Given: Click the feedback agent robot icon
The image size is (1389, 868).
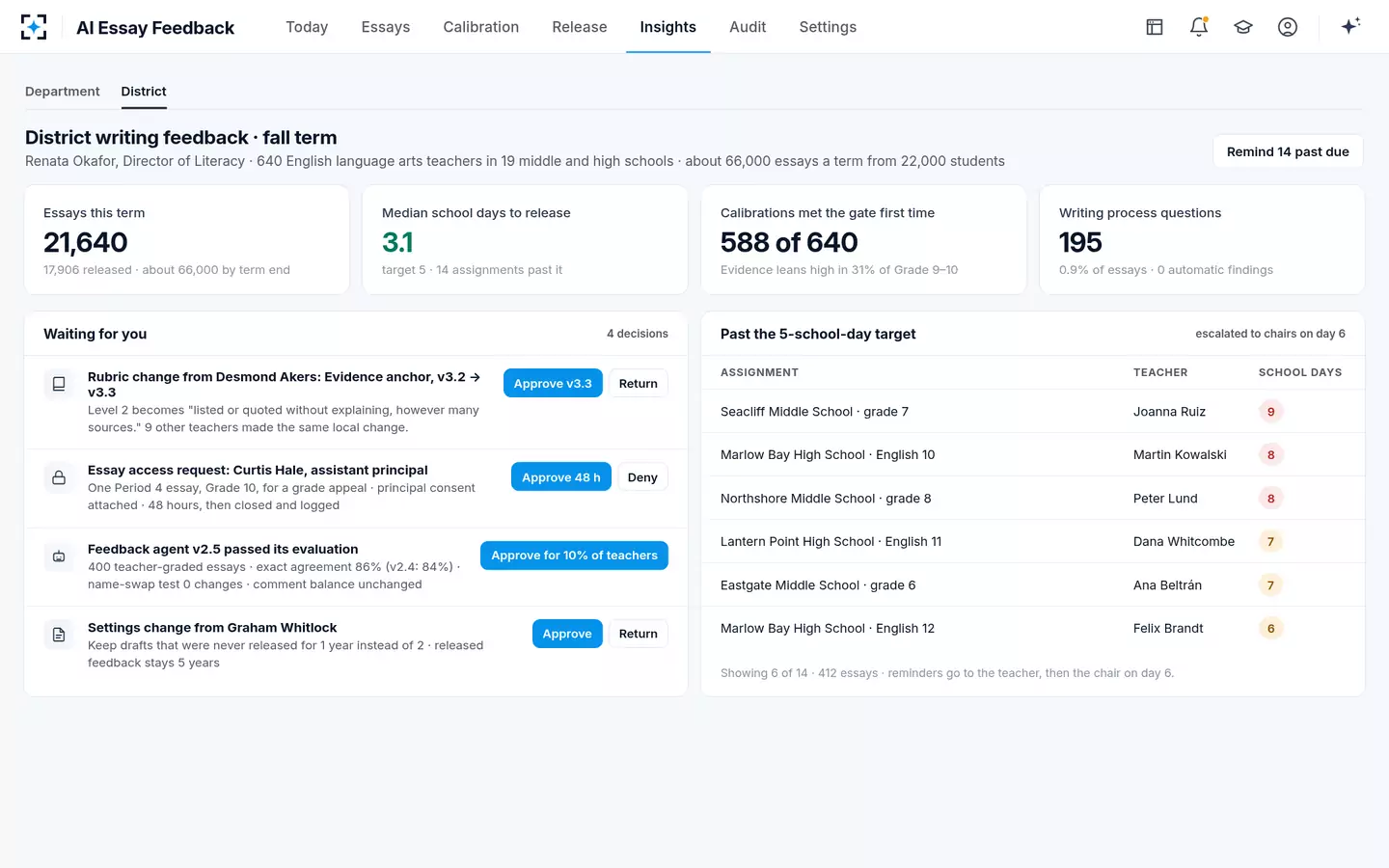Looking at the screenshot, I should [x=59, y=556].
